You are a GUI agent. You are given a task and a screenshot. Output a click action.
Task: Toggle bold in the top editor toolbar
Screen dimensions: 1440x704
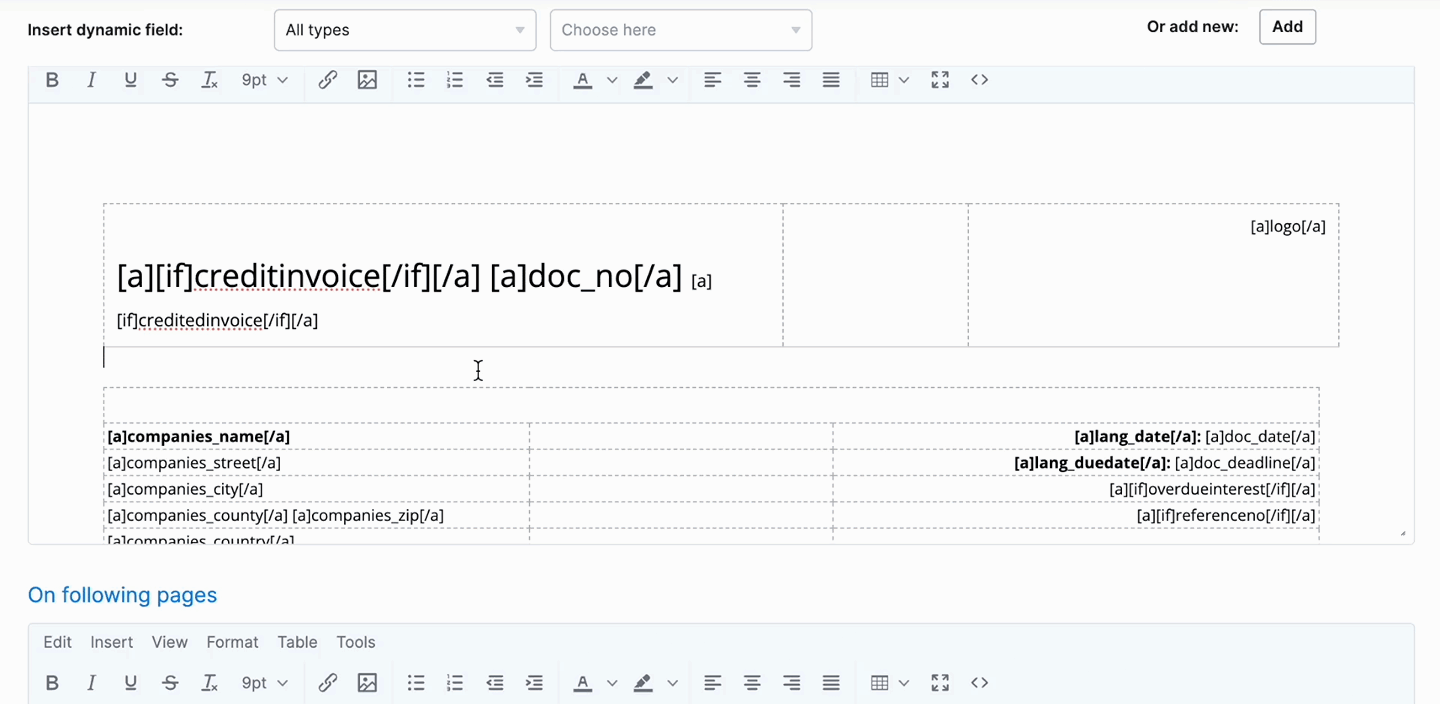[52, 80]
